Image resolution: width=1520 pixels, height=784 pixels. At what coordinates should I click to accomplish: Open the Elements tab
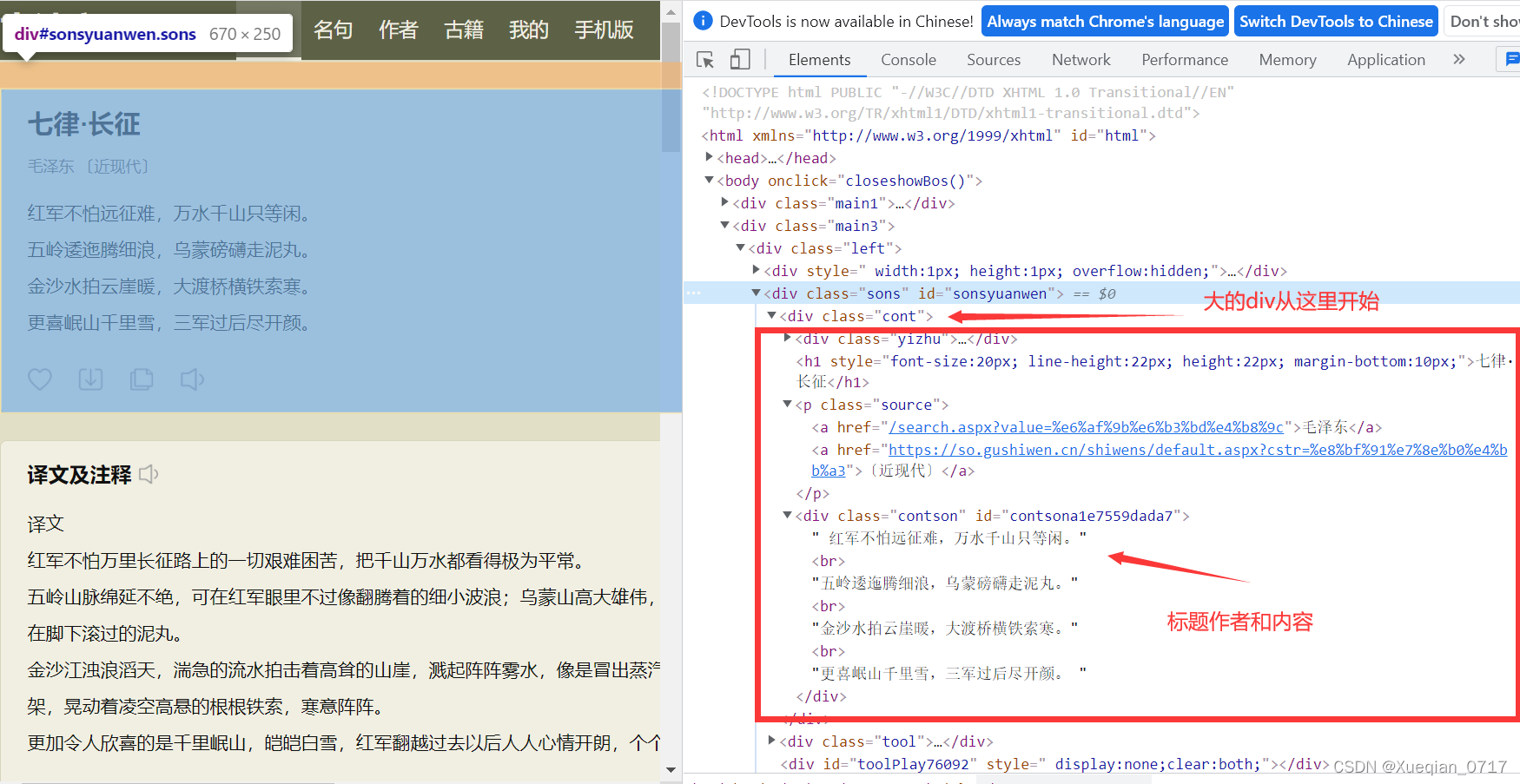tap(819, 60)
